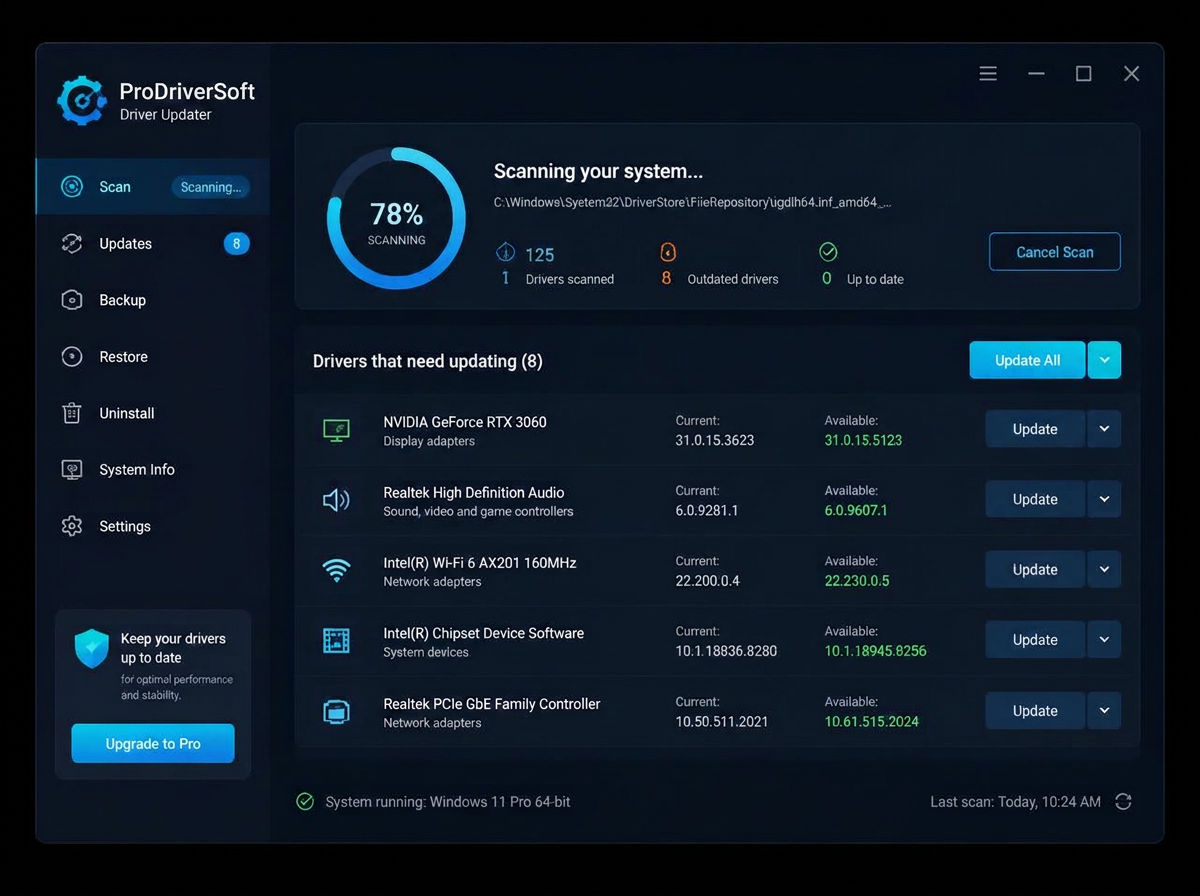Viewport: 1200px width, 896px height.
Task: Click the Cancel Scan button
Action: pos(1055,252)
